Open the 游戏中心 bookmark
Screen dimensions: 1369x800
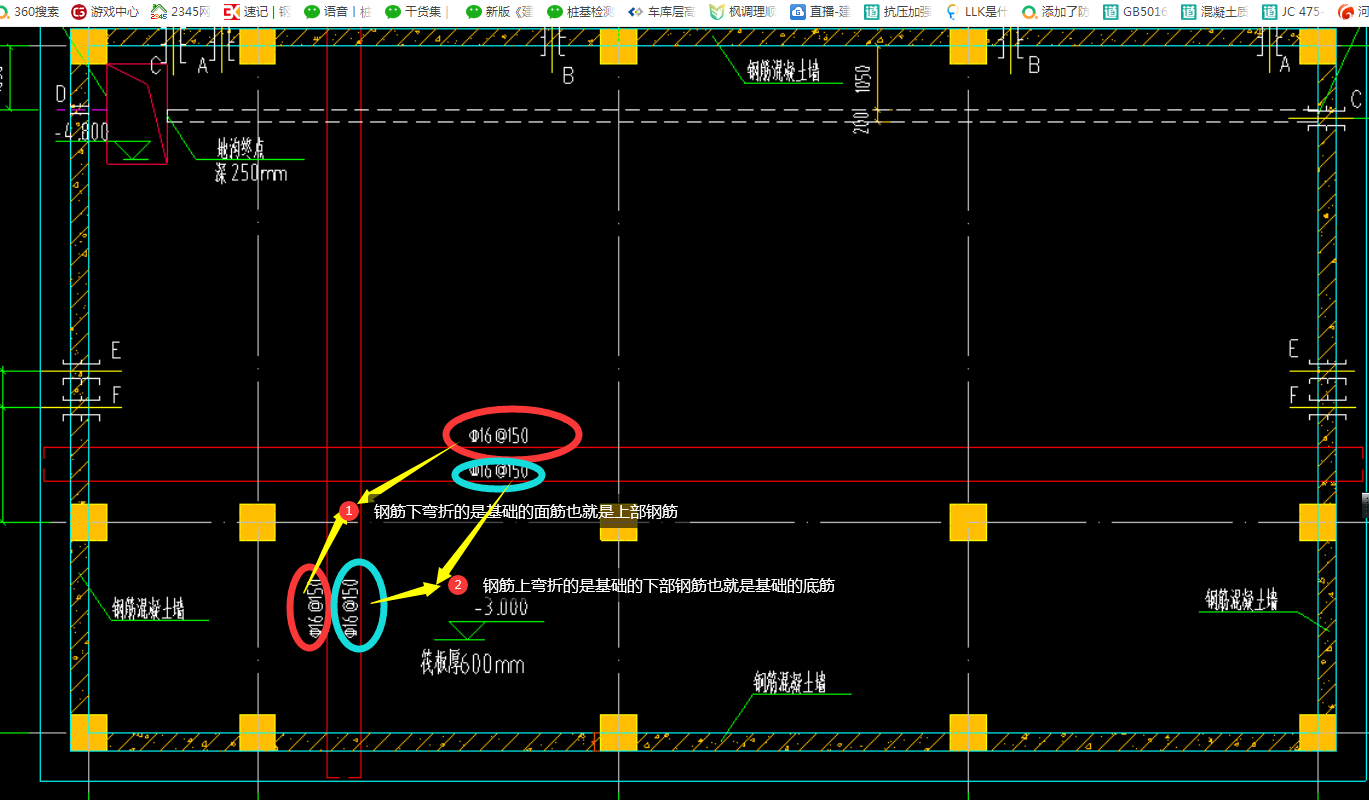[x=105, y=12]
